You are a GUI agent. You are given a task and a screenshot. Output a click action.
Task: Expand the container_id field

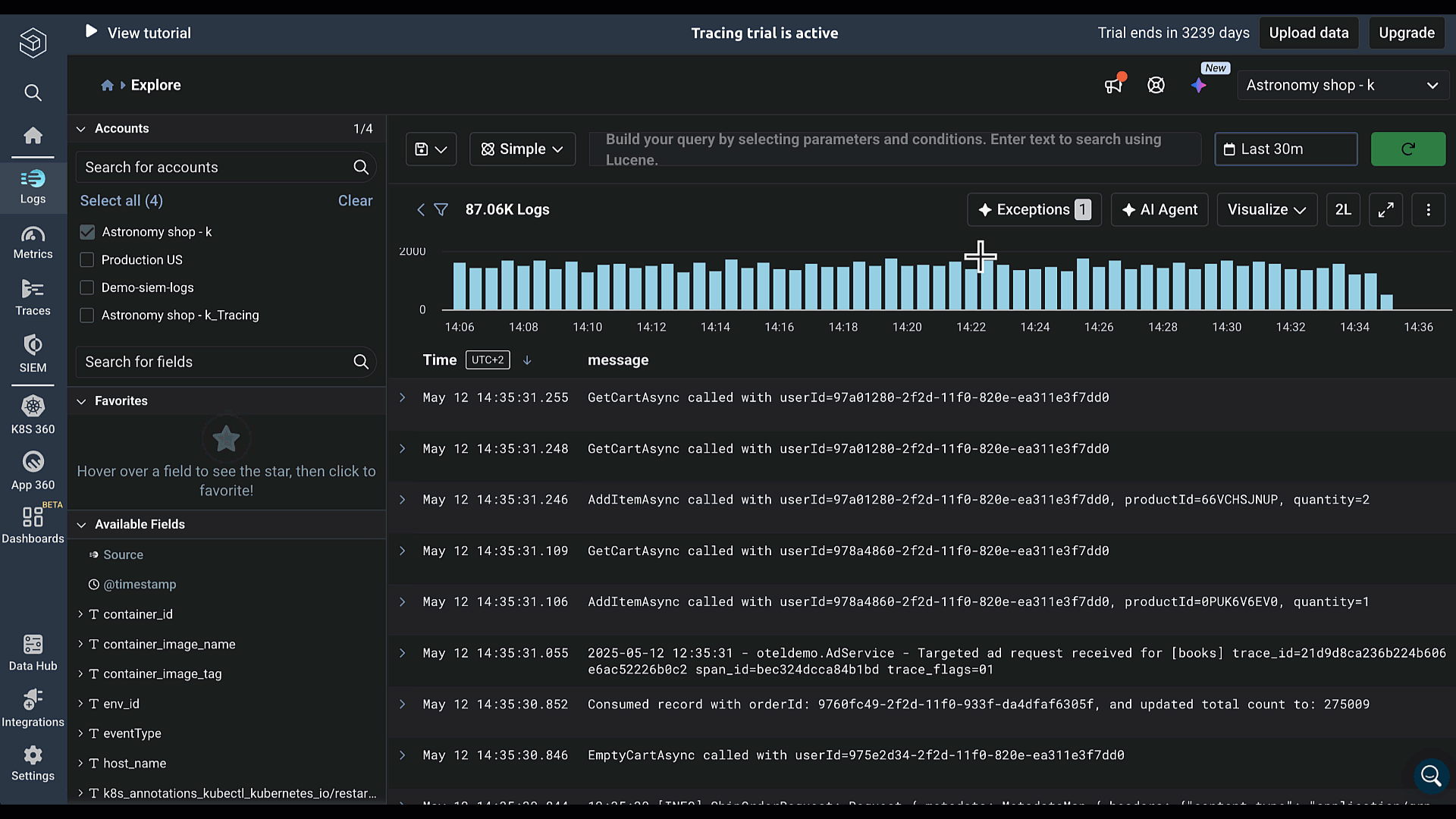click(x=80, y=614)
